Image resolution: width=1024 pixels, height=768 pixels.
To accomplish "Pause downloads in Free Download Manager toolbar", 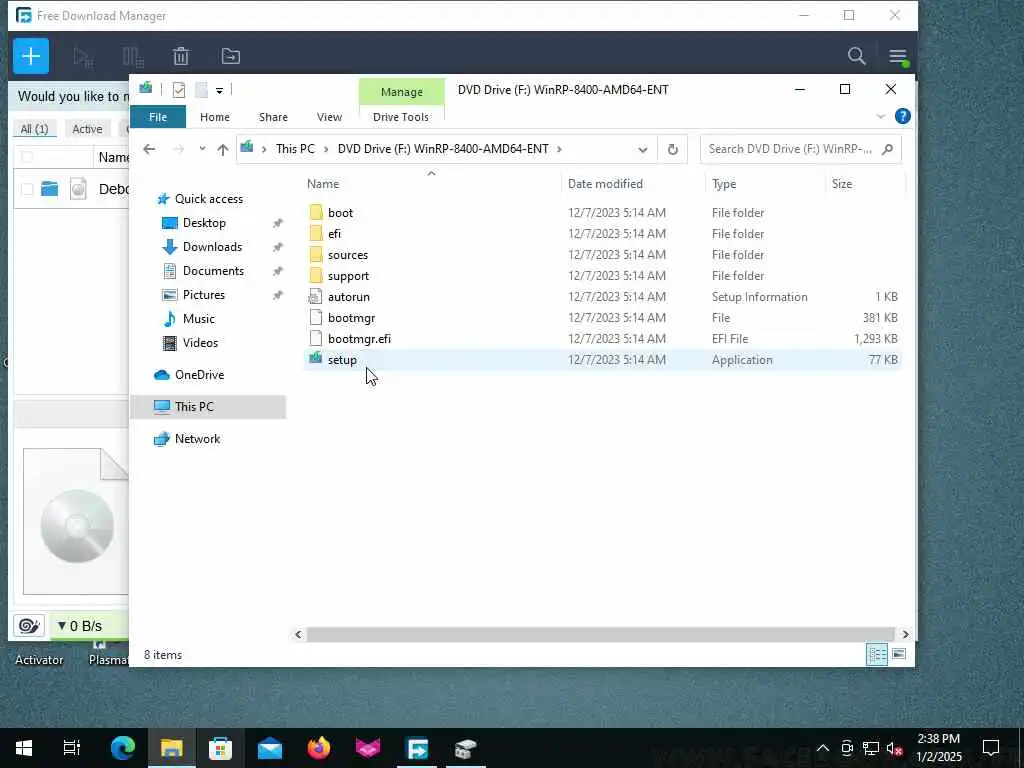I will click(133, 57).
